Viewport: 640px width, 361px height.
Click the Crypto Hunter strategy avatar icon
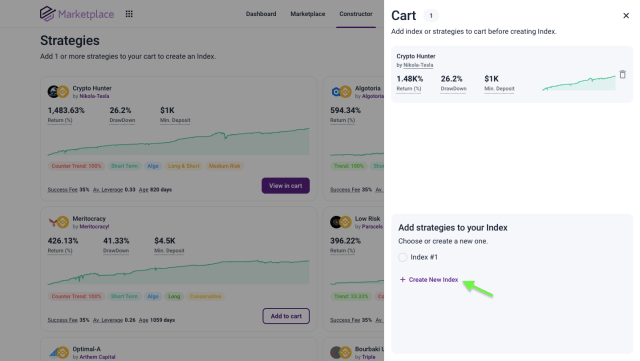tap(58, 91)
